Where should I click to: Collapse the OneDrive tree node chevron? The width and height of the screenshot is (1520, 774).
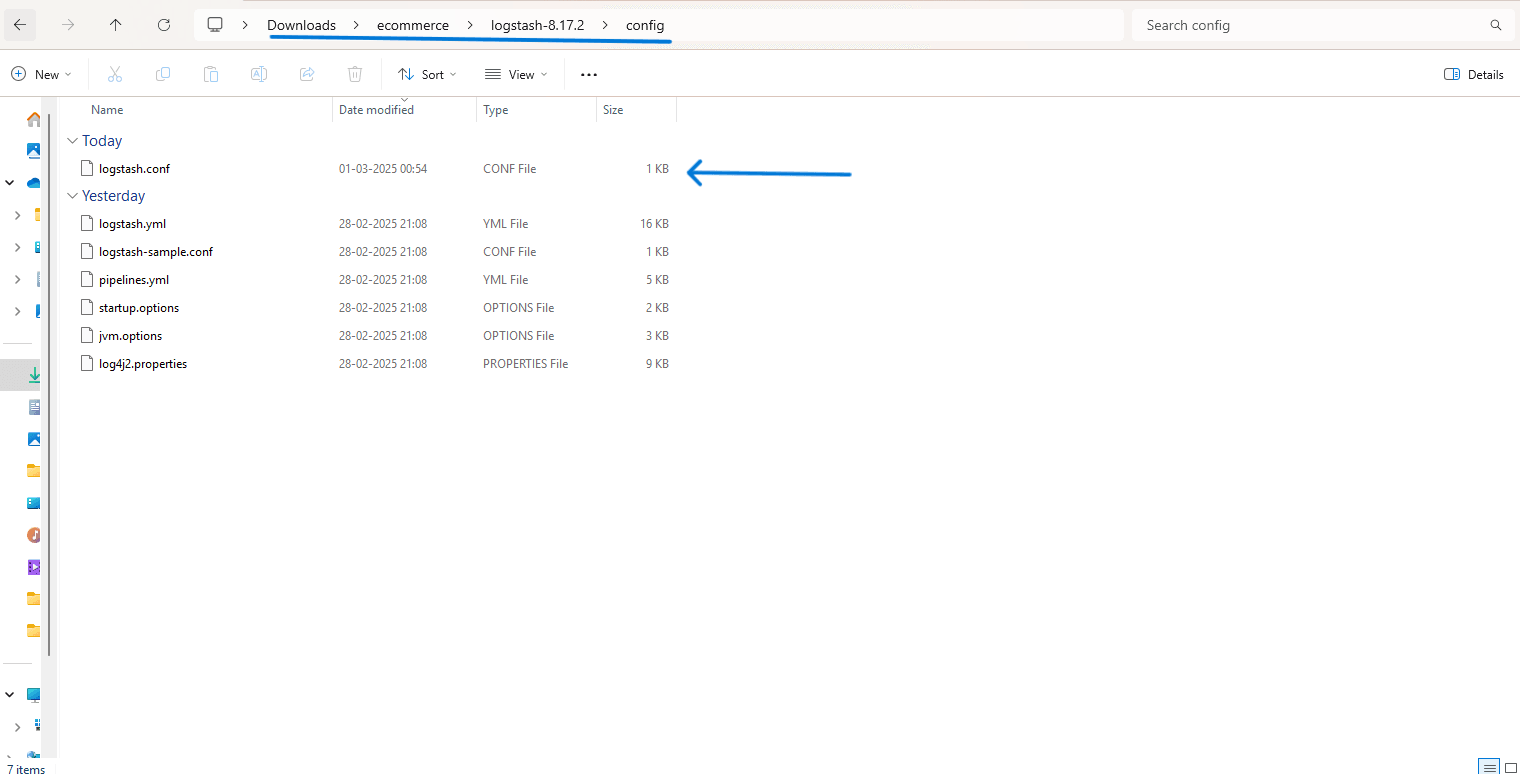[10, 183]
